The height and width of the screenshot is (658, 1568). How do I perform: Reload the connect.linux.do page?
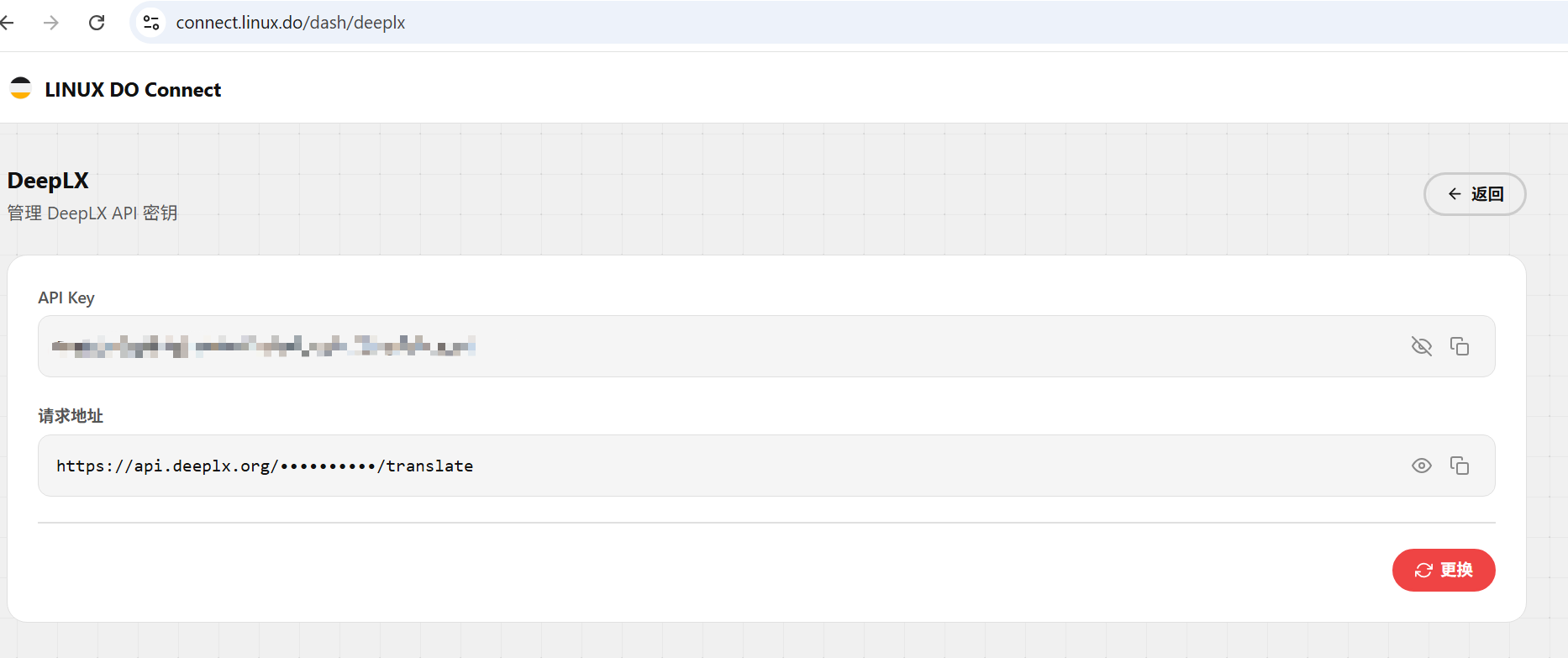click(x=97, y=23)
